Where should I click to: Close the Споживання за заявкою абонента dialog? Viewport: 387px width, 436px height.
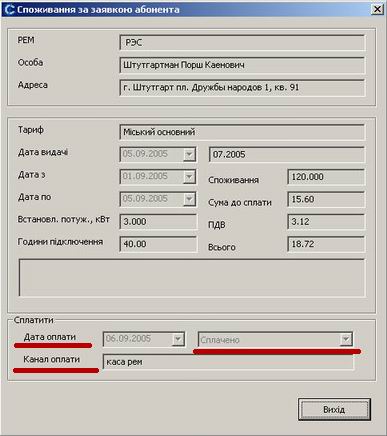click(377, 9)
